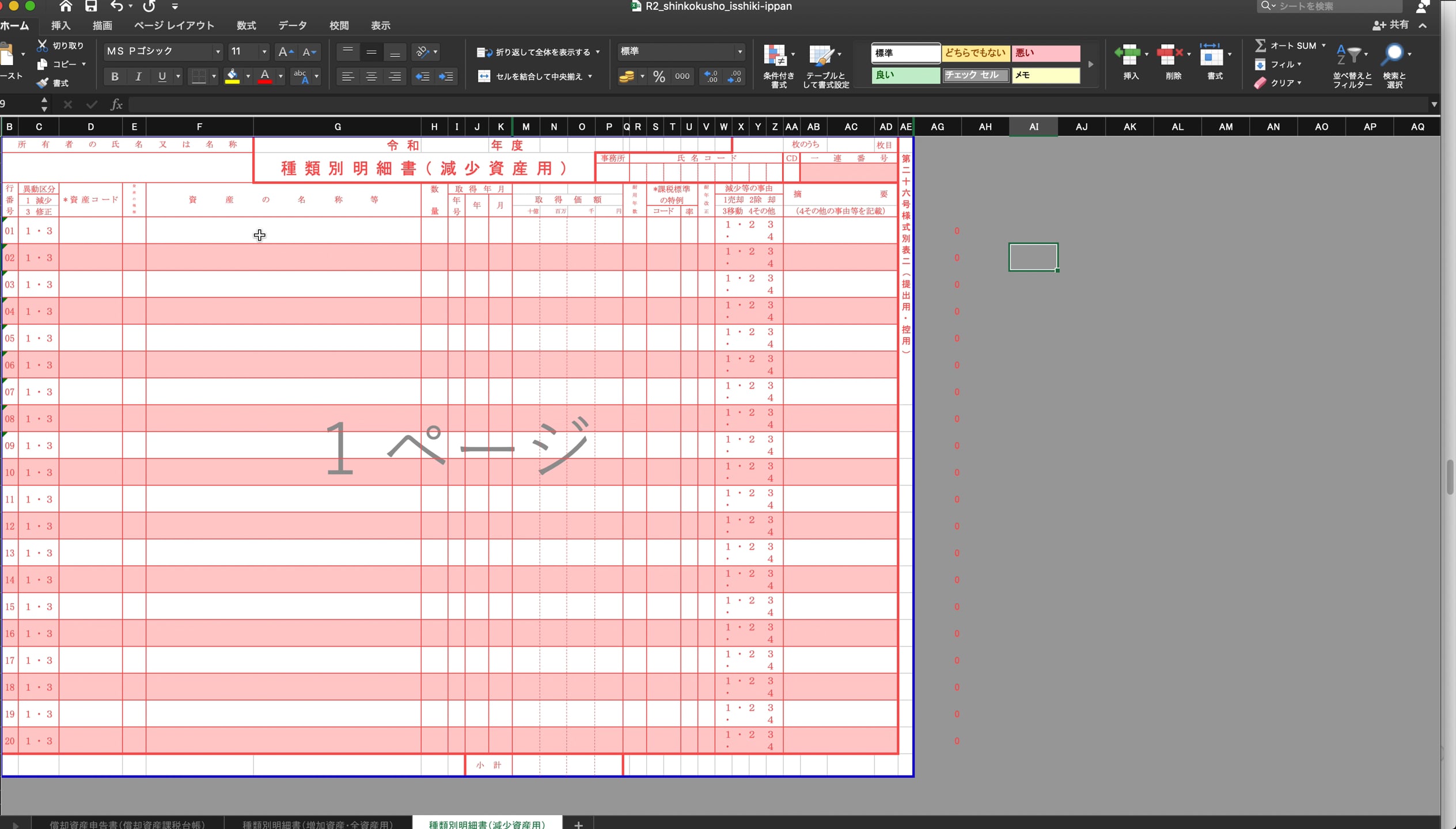Open the font name dropdown
The height and width of the screenshot is (829, 1456).
[x=218, y=52]
